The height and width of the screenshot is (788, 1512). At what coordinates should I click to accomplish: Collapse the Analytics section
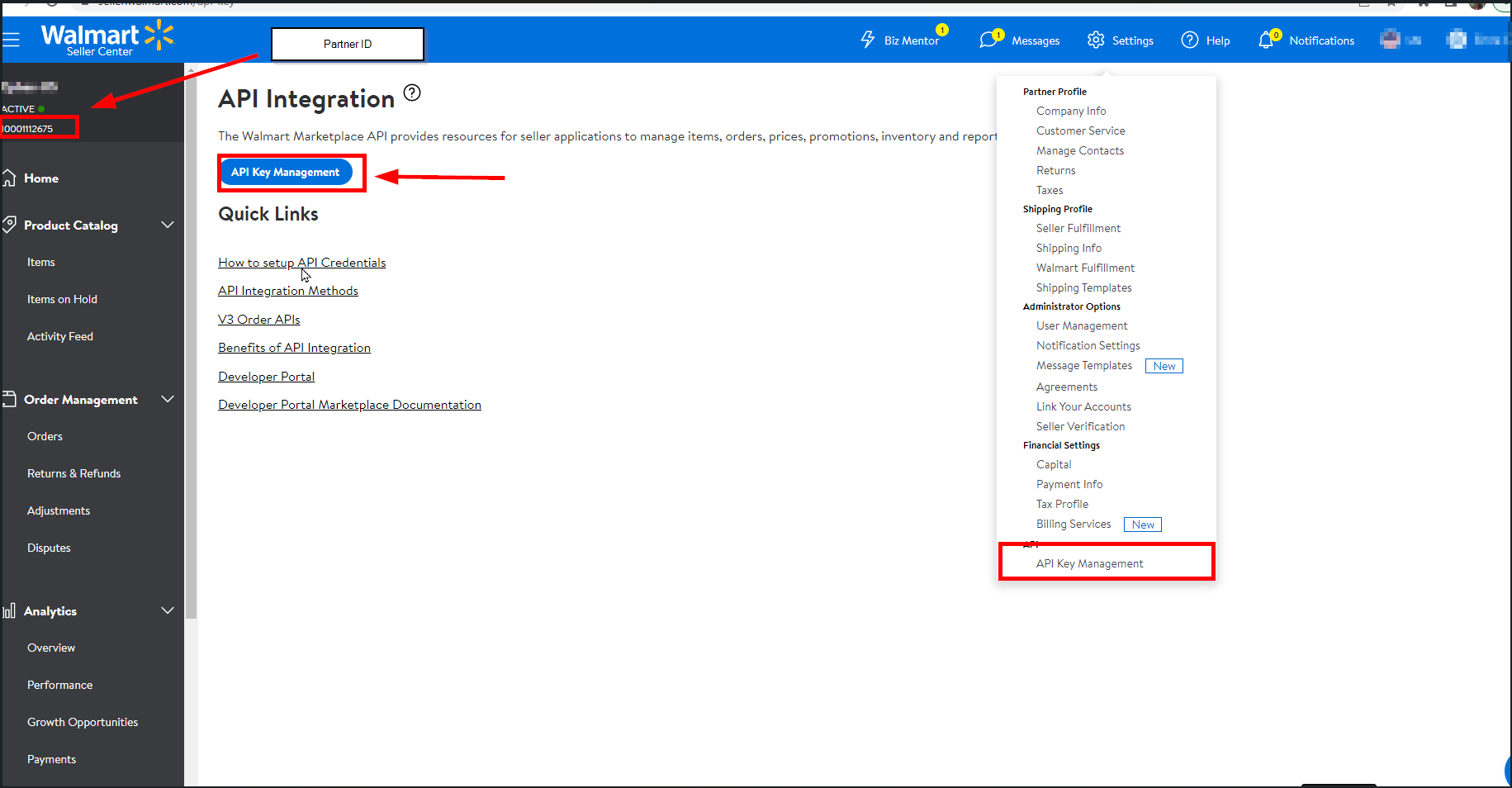click(x=168, y=610)
